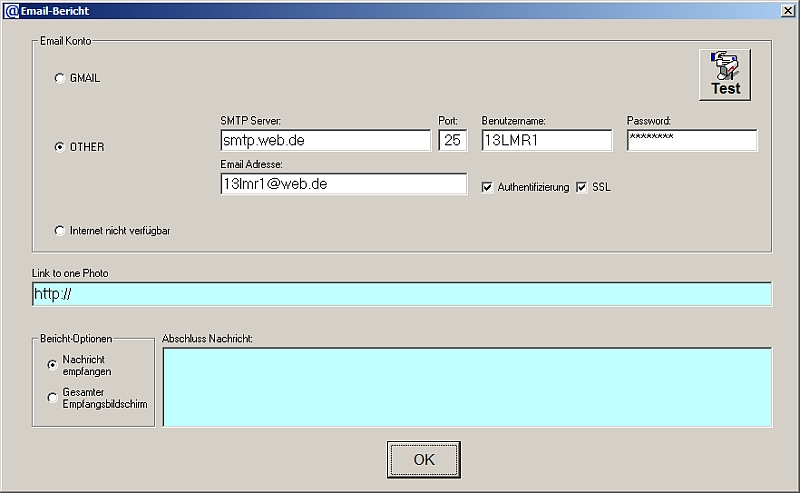Viewport: 800px width, 493px height.
Task: Choose Gesamter Empfangsbildschirm report option
Action: [53, 398]
